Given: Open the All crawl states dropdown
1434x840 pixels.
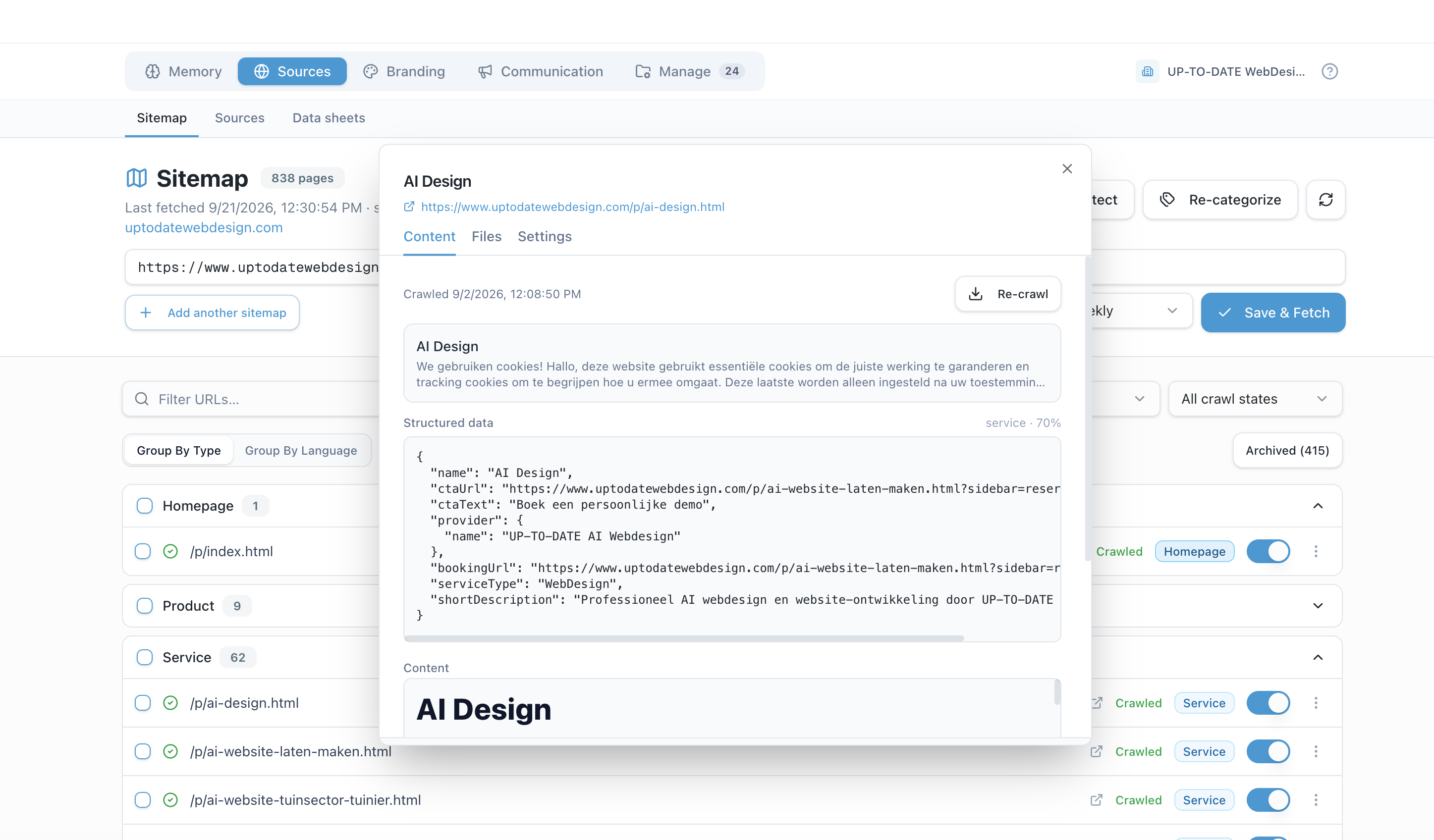Looking at the screenshot, I should (1255, 399).
